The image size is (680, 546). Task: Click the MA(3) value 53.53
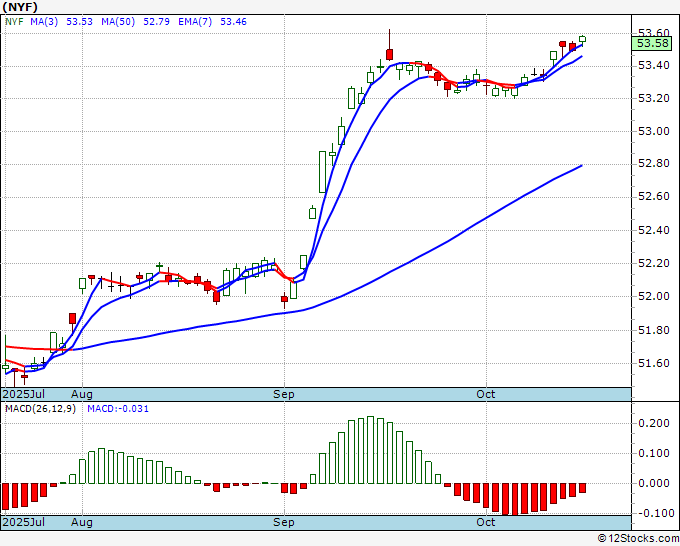(x=79, y=22)
